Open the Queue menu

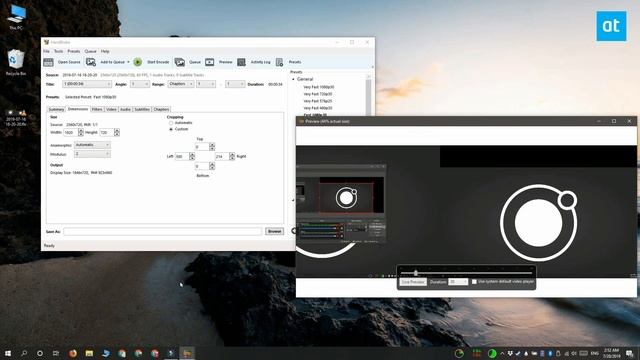click(90, 51)
